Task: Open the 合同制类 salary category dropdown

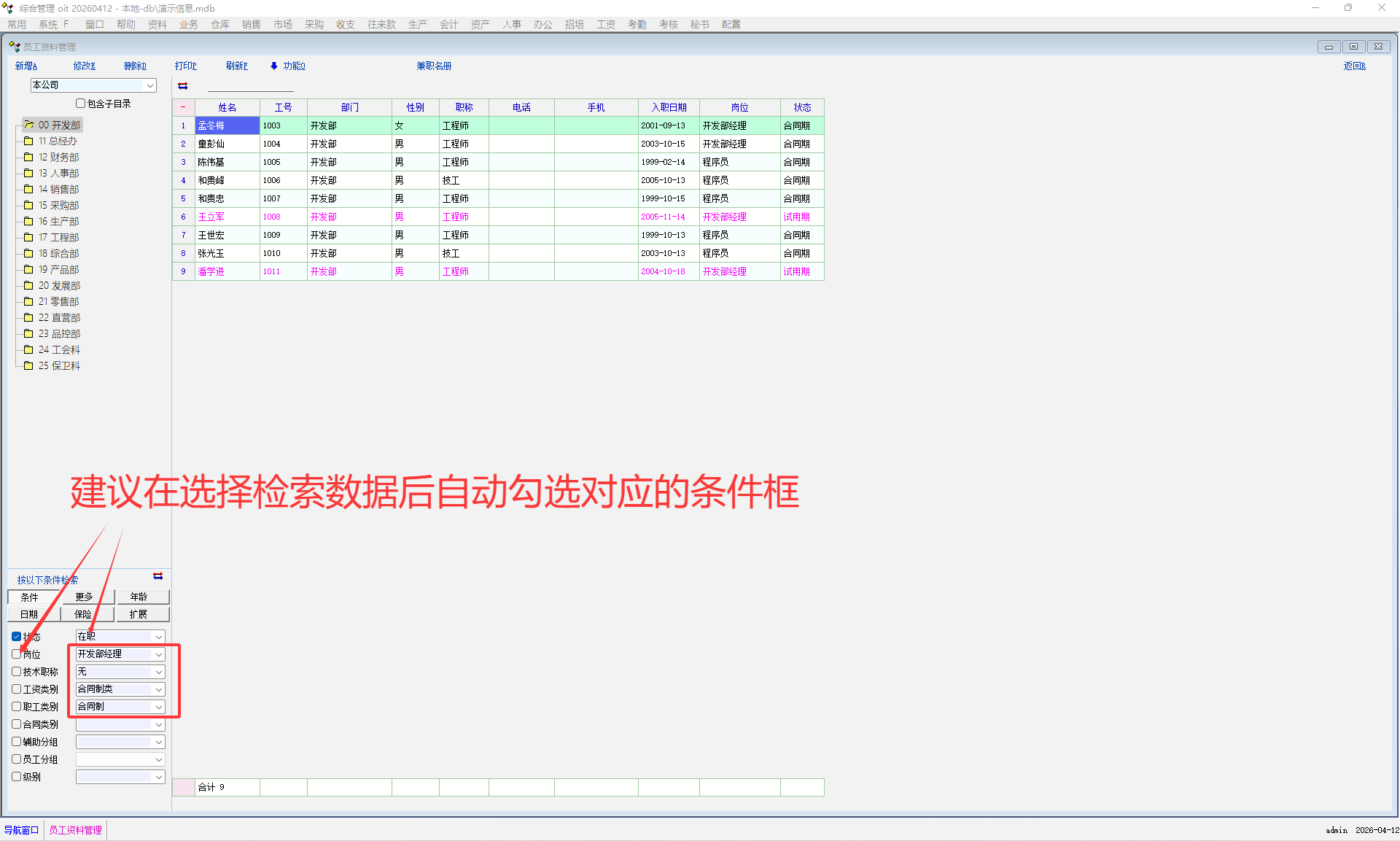Action: coord(158,689)
